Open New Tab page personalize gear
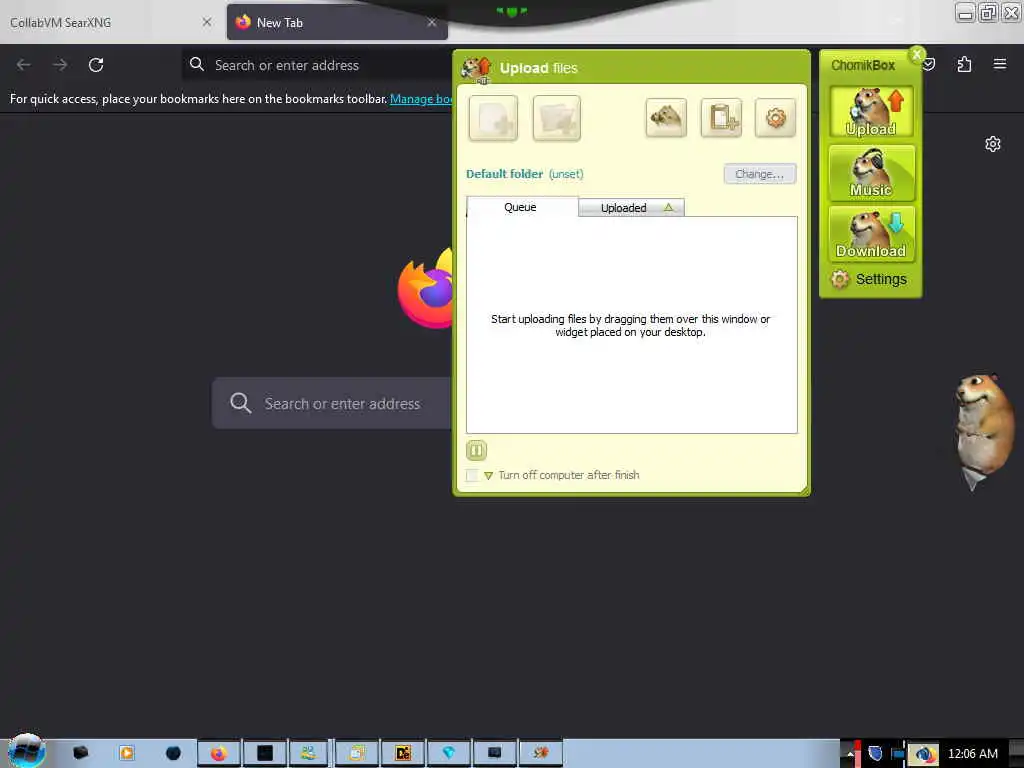 993,144
